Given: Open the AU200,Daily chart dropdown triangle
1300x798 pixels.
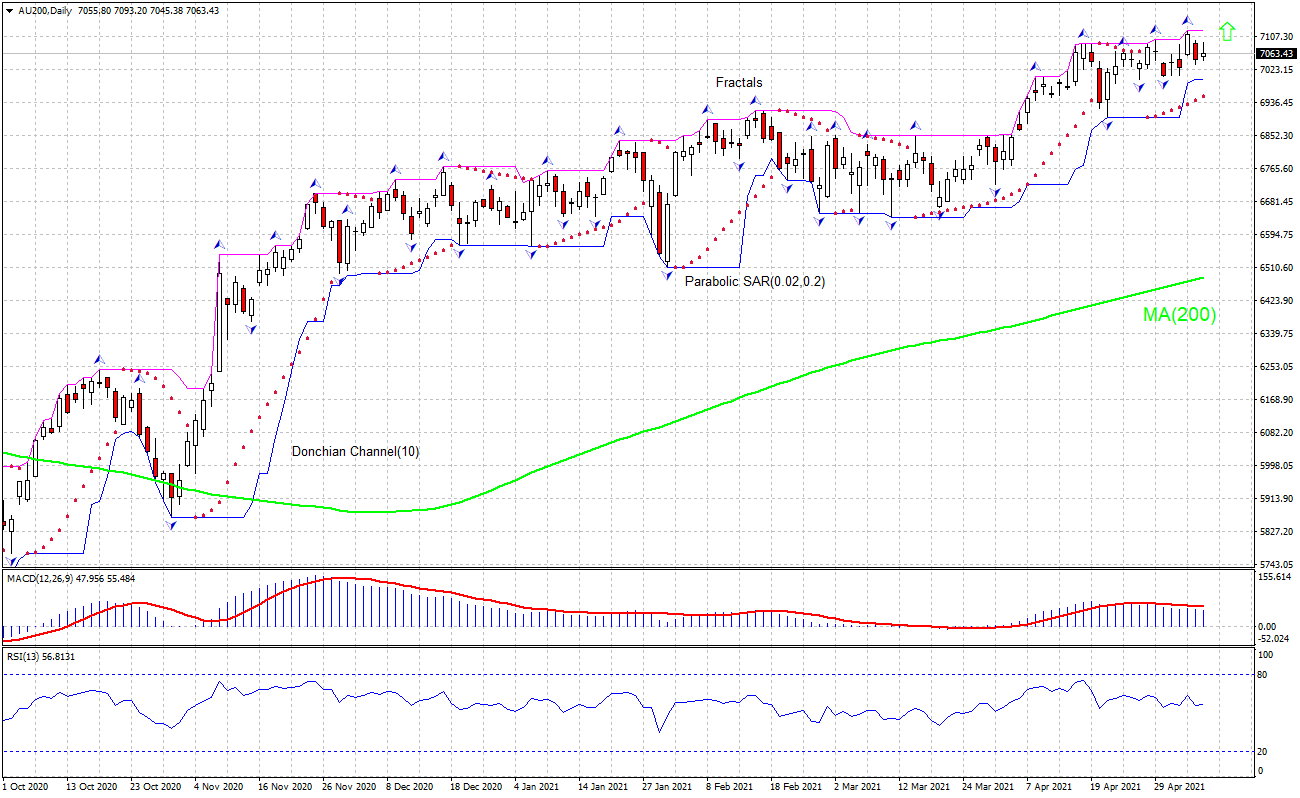Looking at the screenshot, I should tap(9, 10).
